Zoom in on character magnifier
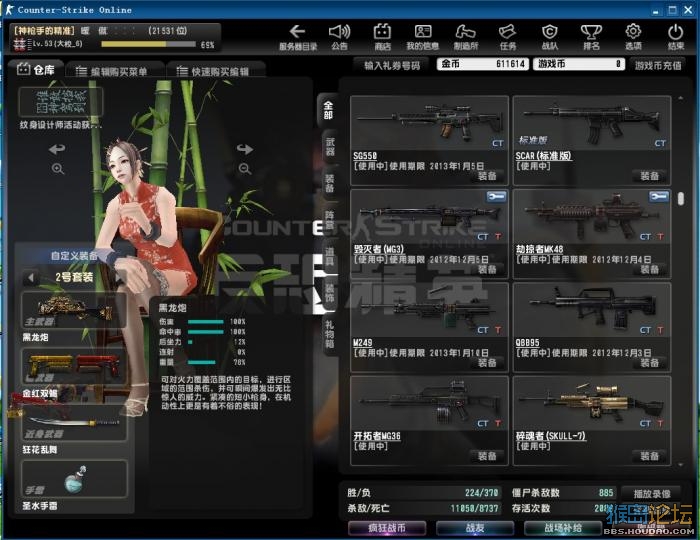The height and width of the screenshot is (540, 700). click(x=58, y=169)
